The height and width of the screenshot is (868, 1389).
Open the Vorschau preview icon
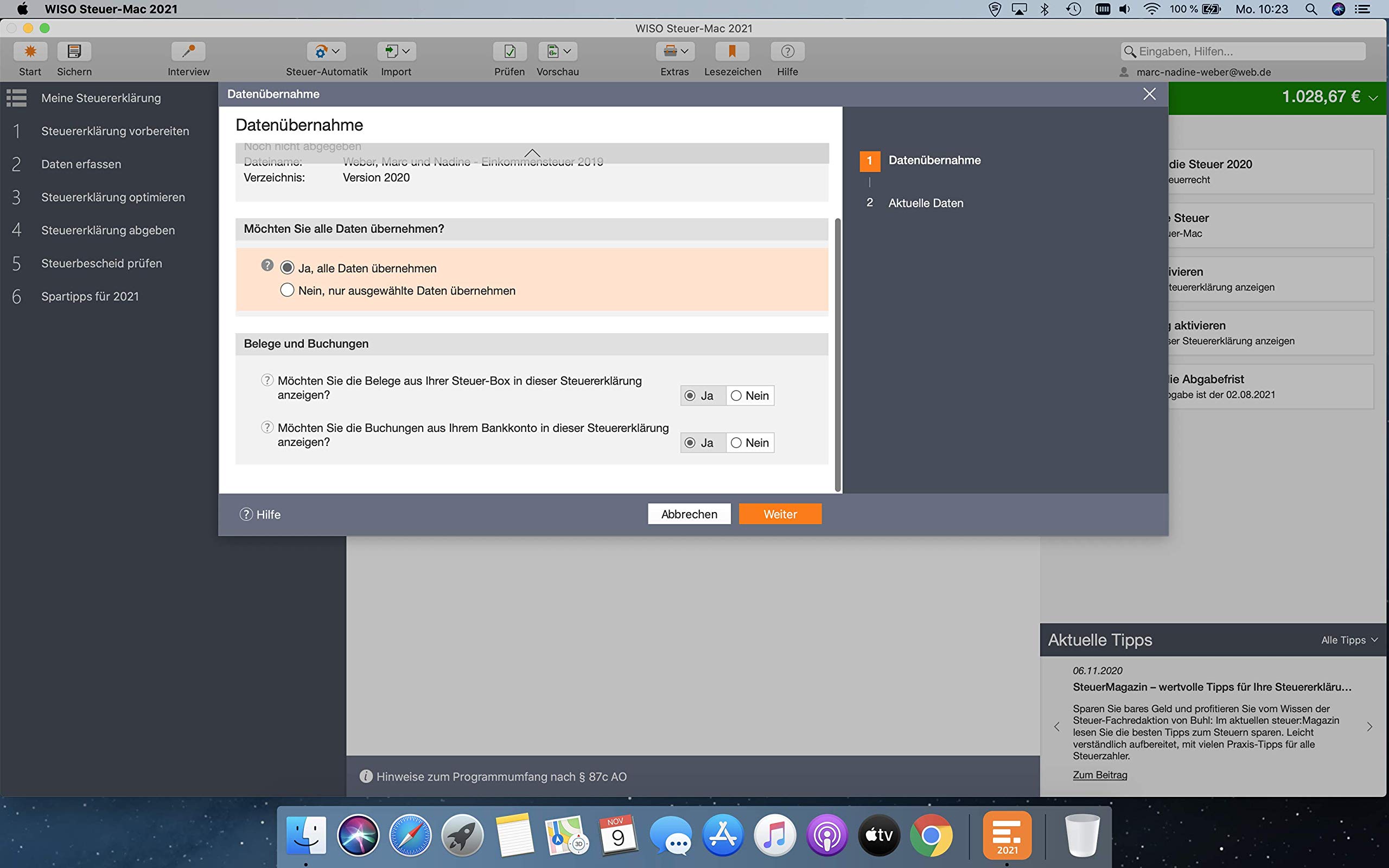pos(552,52)
